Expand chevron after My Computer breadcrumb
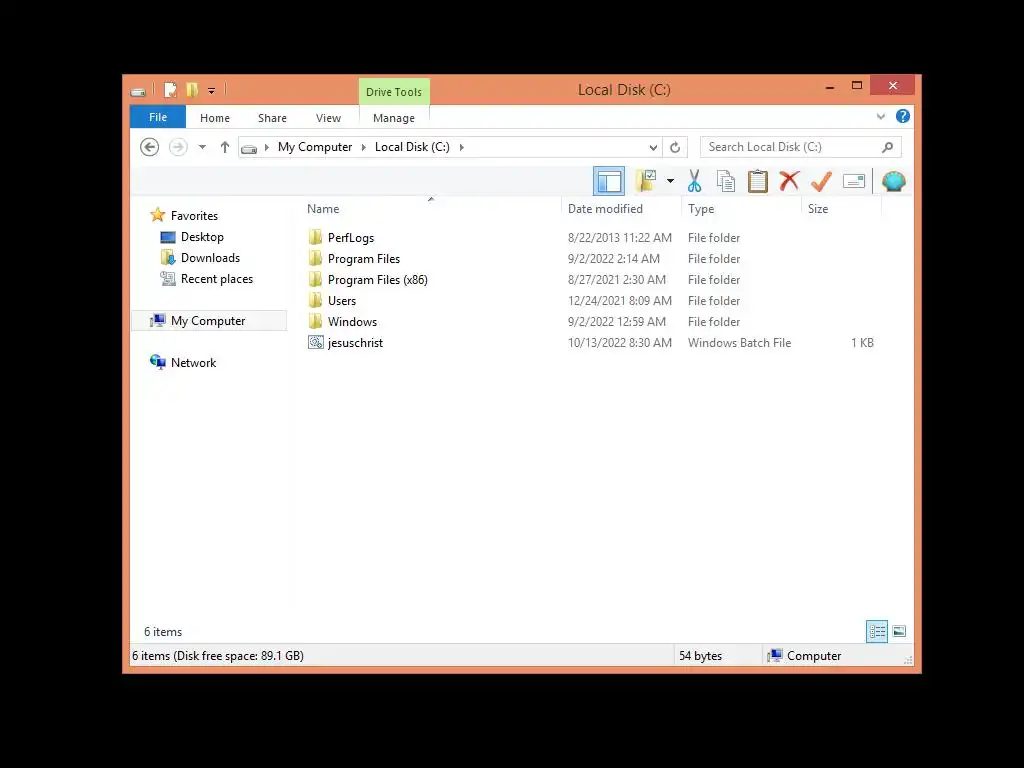 coord(364,148)
